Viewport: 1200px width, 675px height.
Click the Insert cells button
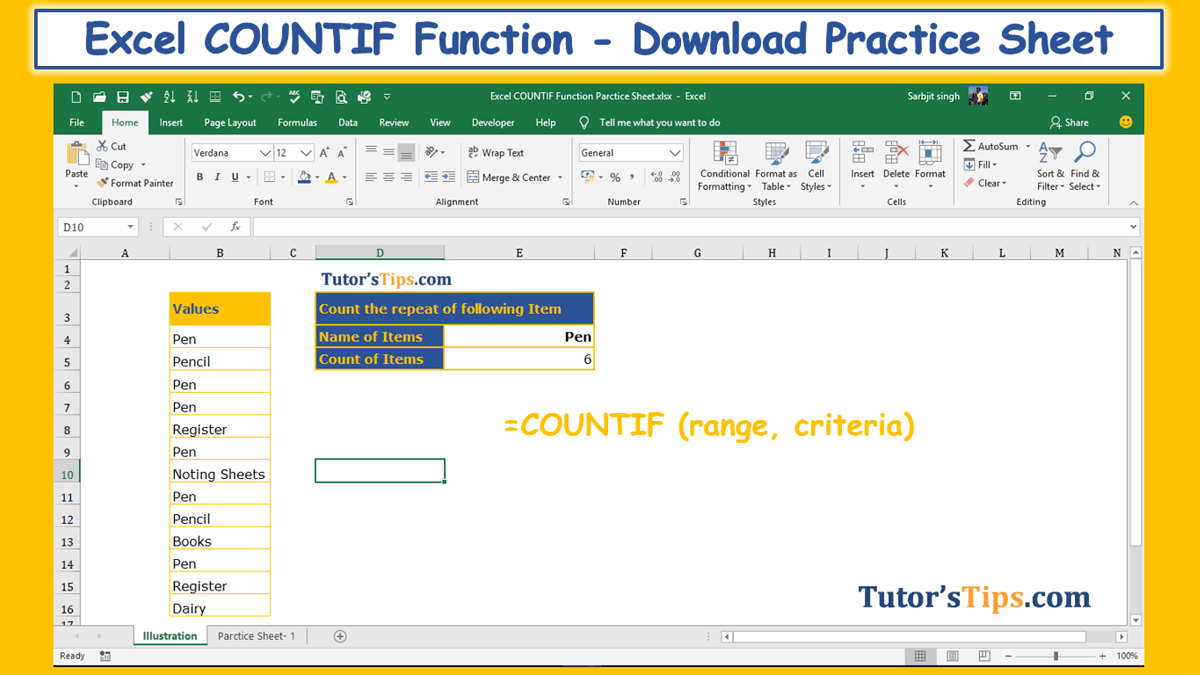tap(862, 166)
